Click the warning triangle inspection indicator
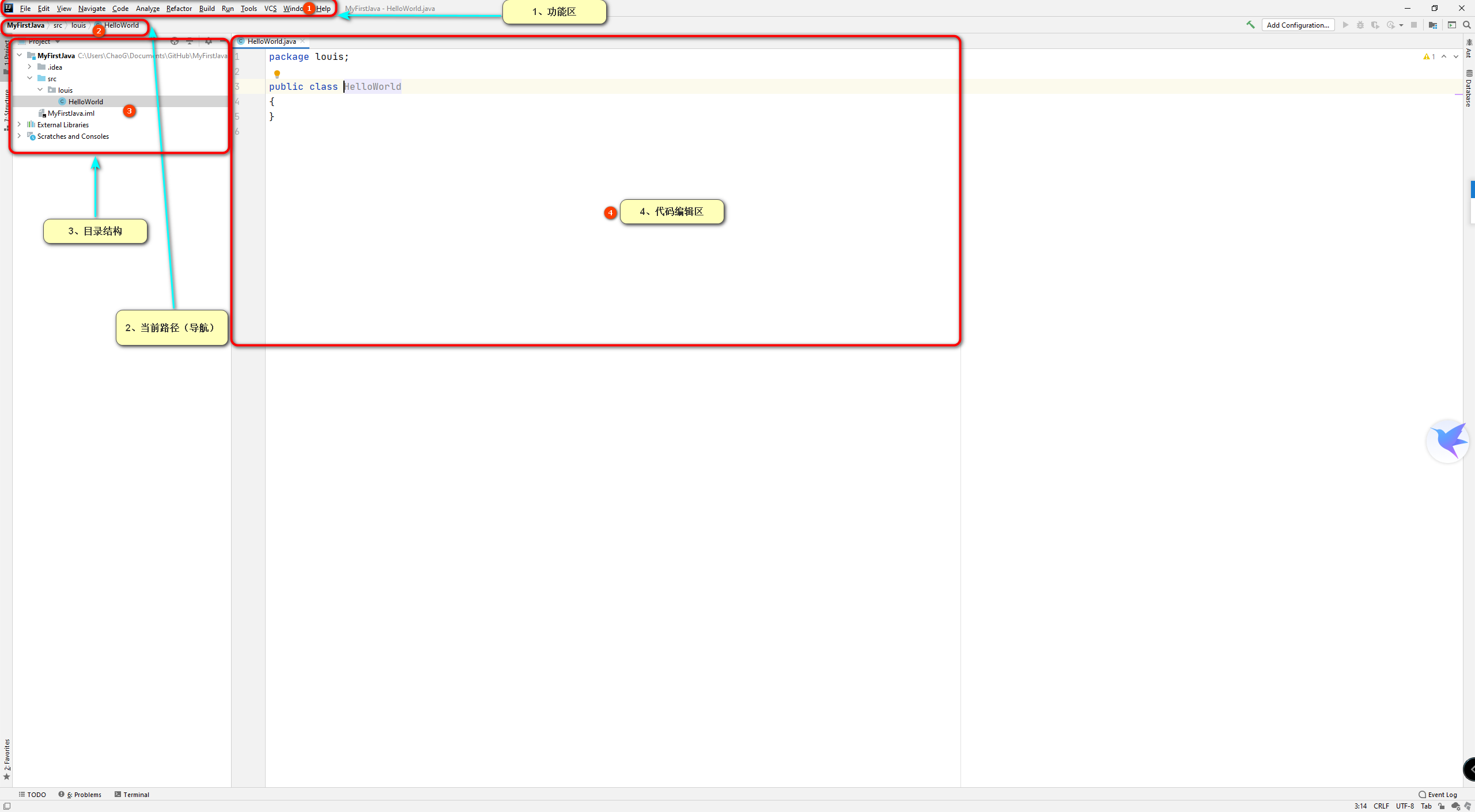This screenshot has width=1475, height=812. [x=1427, y=56]
